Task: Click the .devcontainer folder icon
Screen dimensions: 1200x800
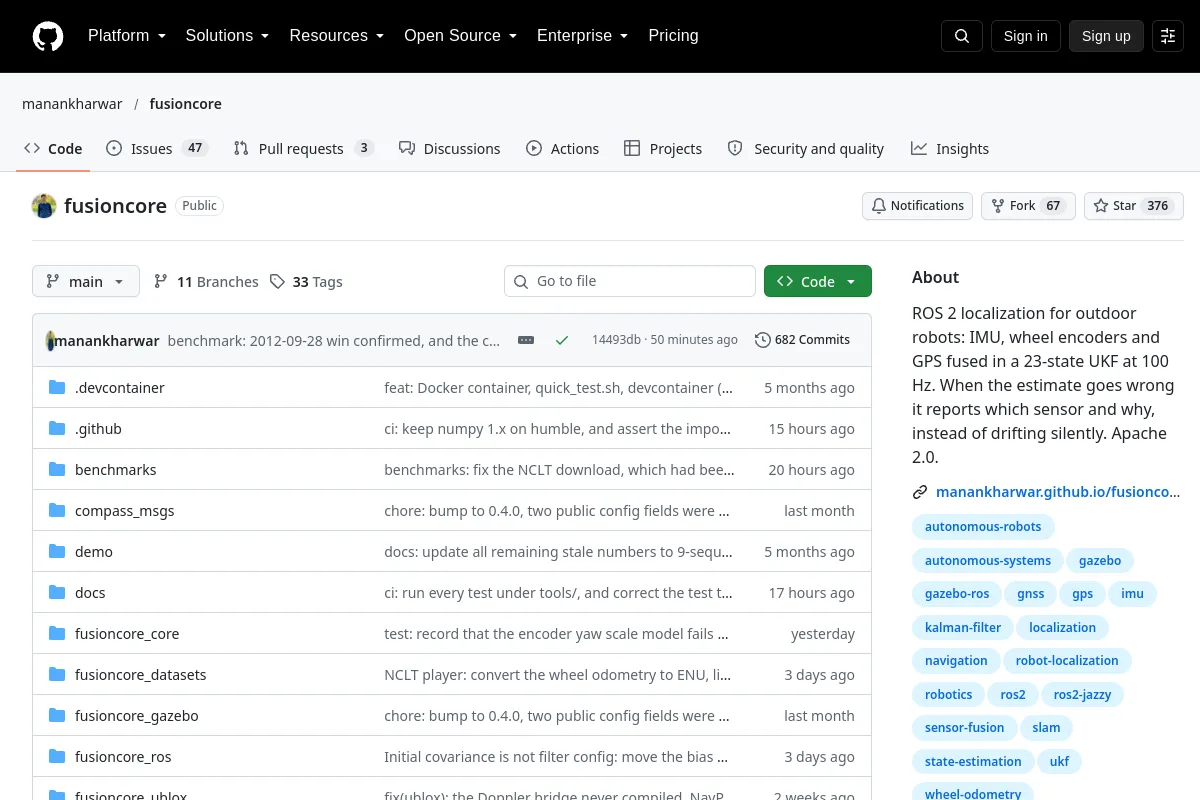Action: coord(57,388)
